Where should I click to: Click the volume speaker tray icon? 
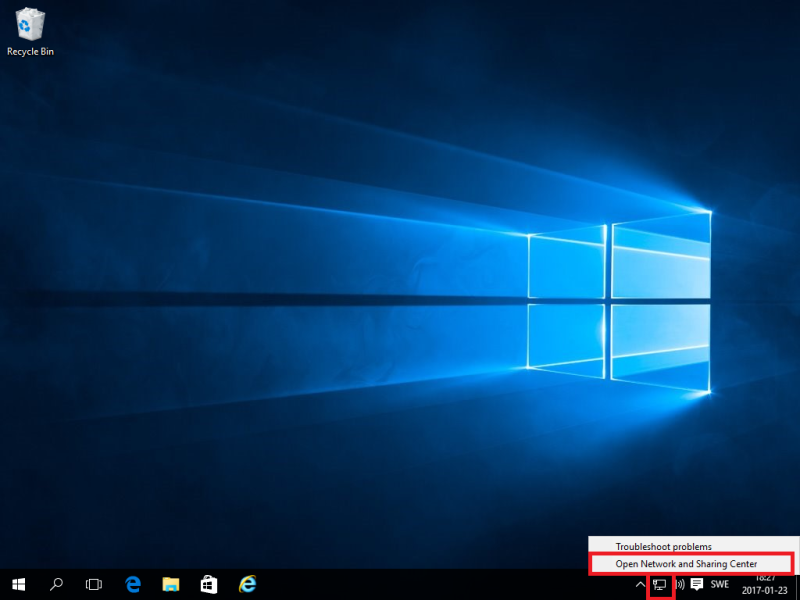679,584
